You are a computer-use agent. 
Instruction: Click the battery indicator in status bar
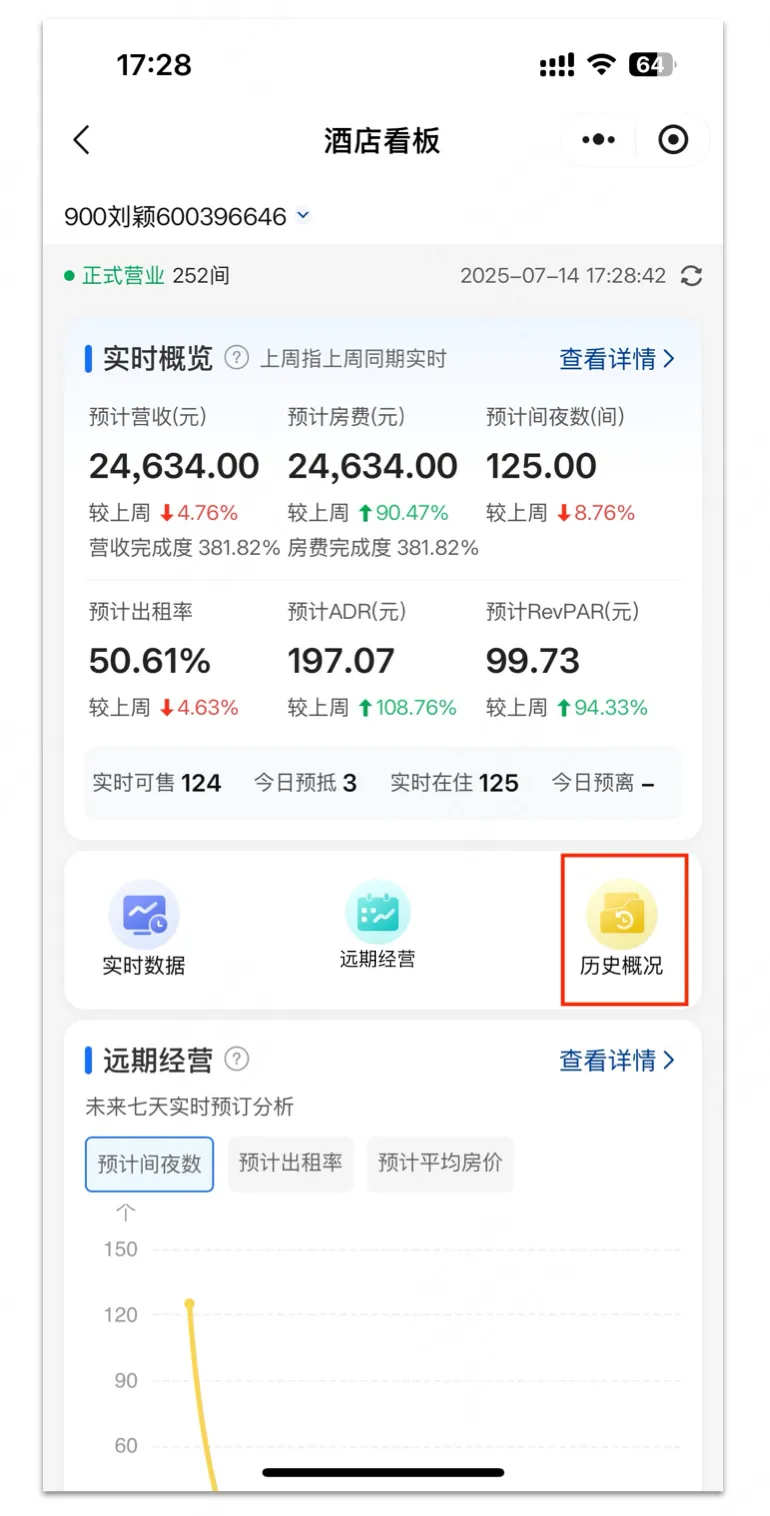coord(652,65)
